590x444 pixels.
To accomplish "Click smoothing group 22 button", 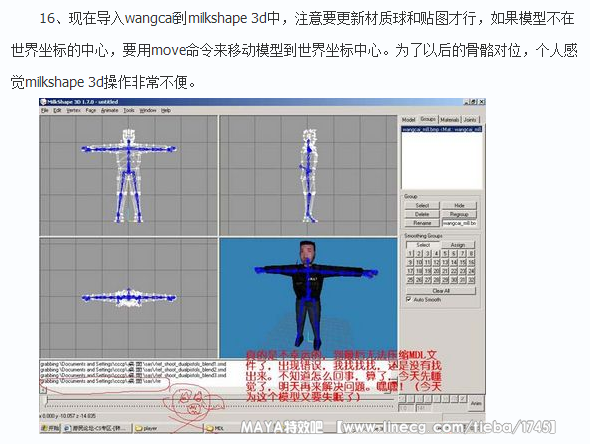I will click(x=454, y=271).
